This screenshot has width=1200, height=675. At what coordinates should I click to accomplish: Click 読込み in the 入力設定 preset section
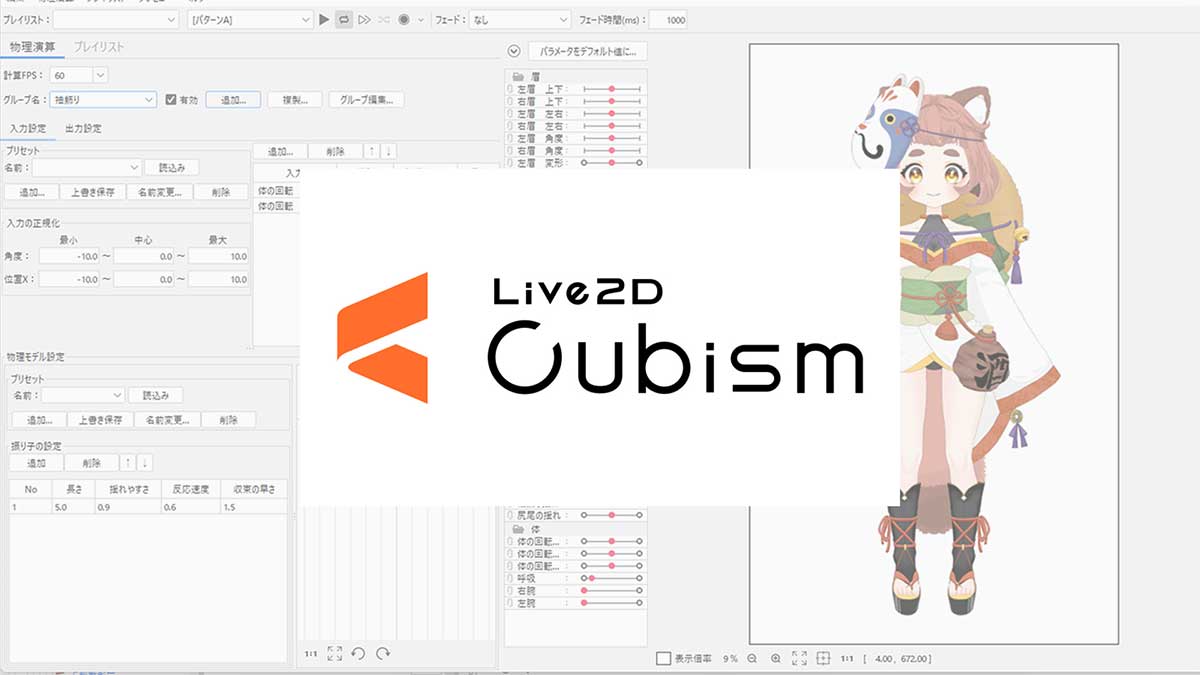(x=172, y=168)
